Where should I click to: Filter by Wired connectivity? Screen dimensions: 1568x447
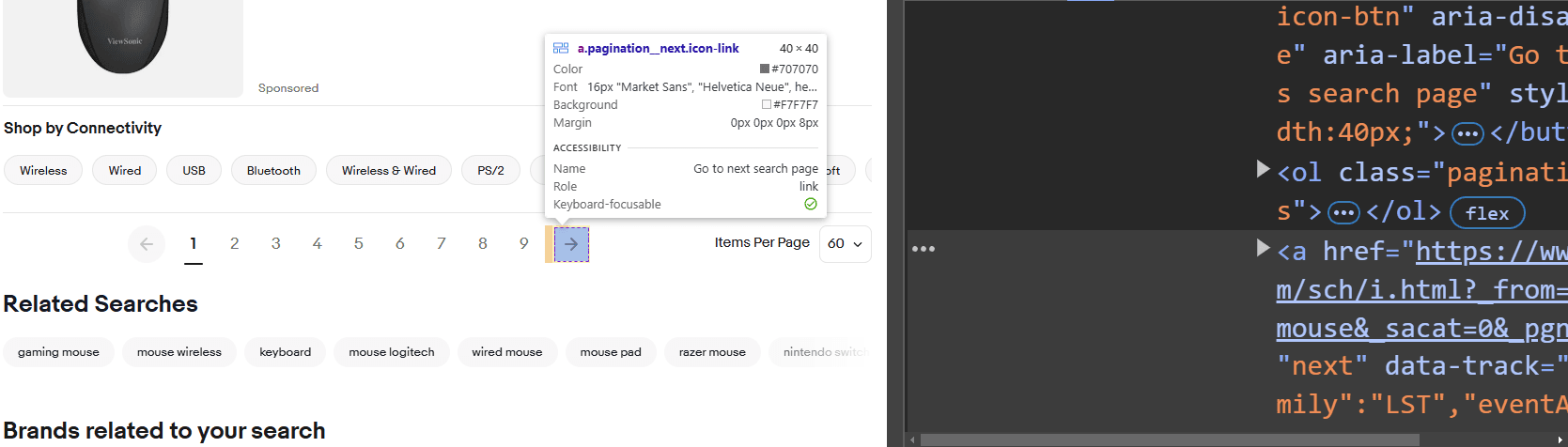125,170
